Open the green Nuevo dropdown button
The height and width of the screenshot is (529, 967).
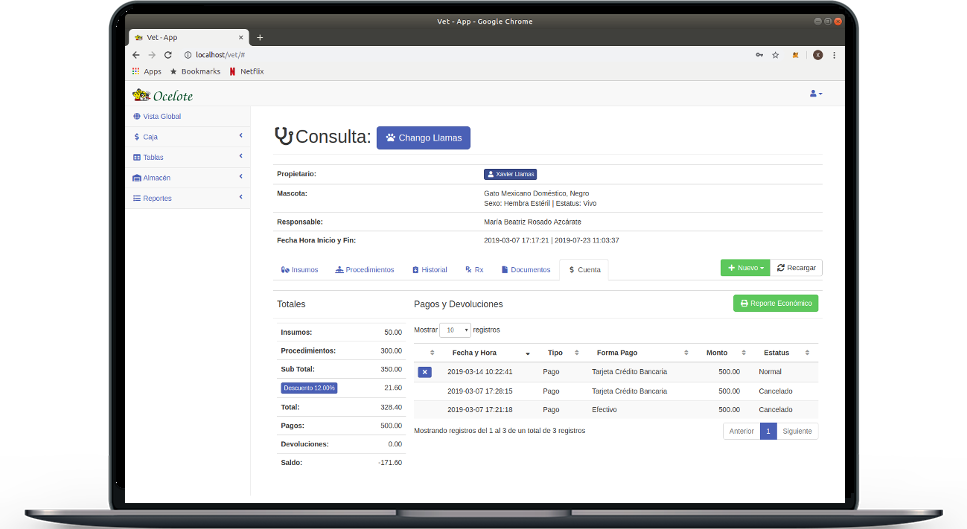(x=745, y=268)
